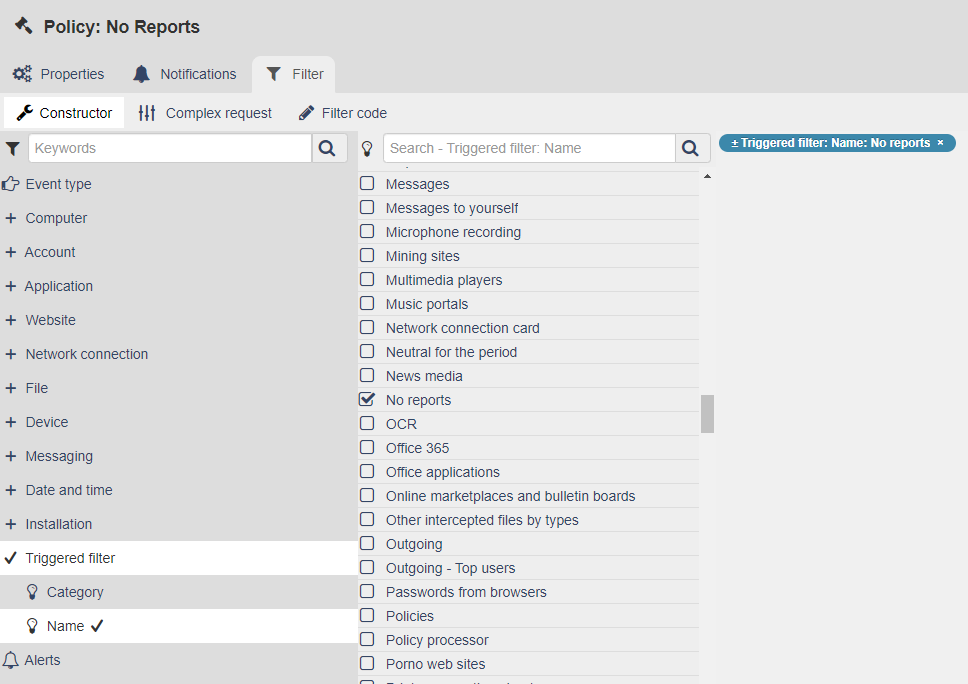Expand the Network connection group
This screenshot has width=968, height=684.
point(11,354)
